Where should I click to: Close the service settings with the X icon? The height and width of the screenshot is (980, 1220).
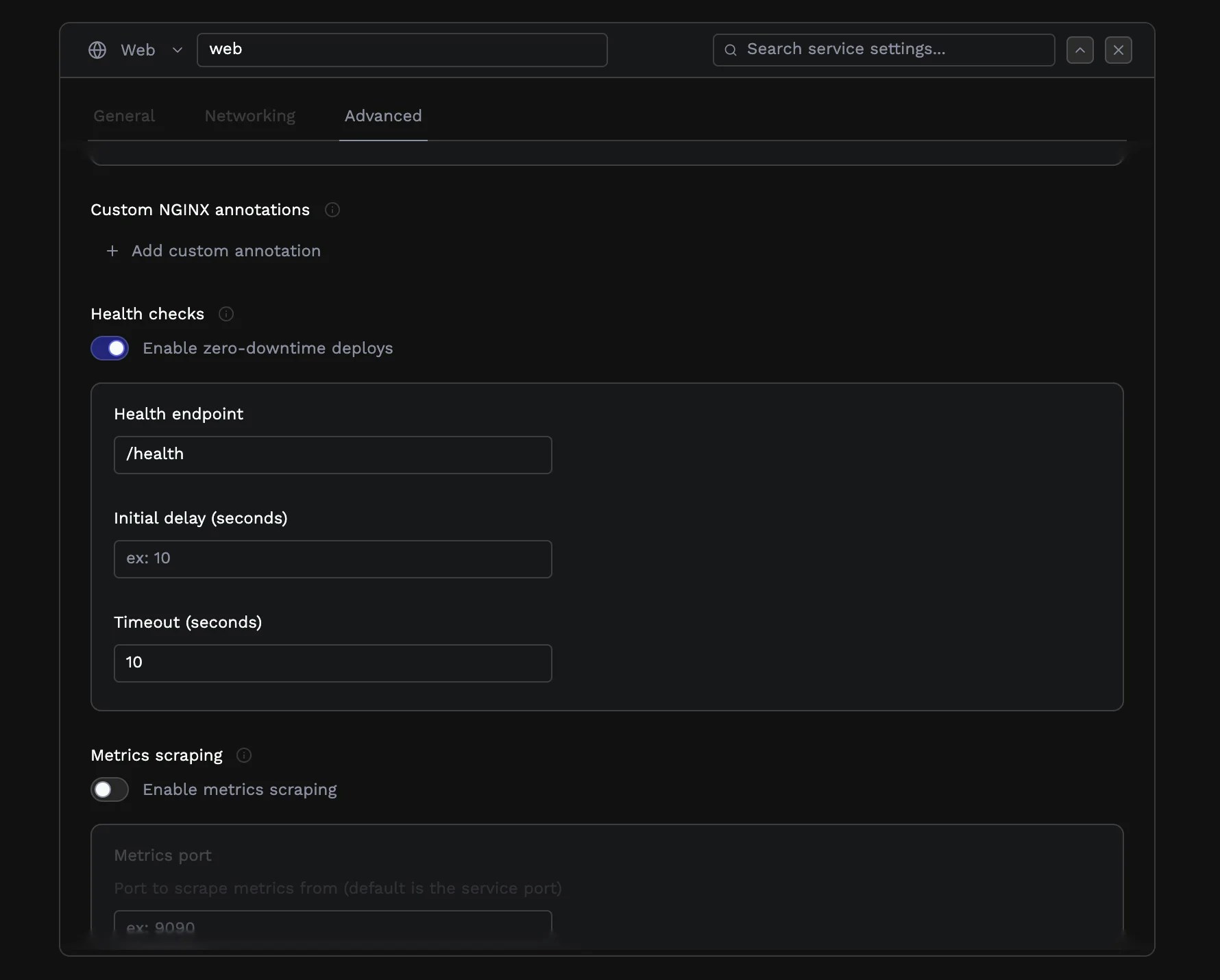coord(1119,49)
